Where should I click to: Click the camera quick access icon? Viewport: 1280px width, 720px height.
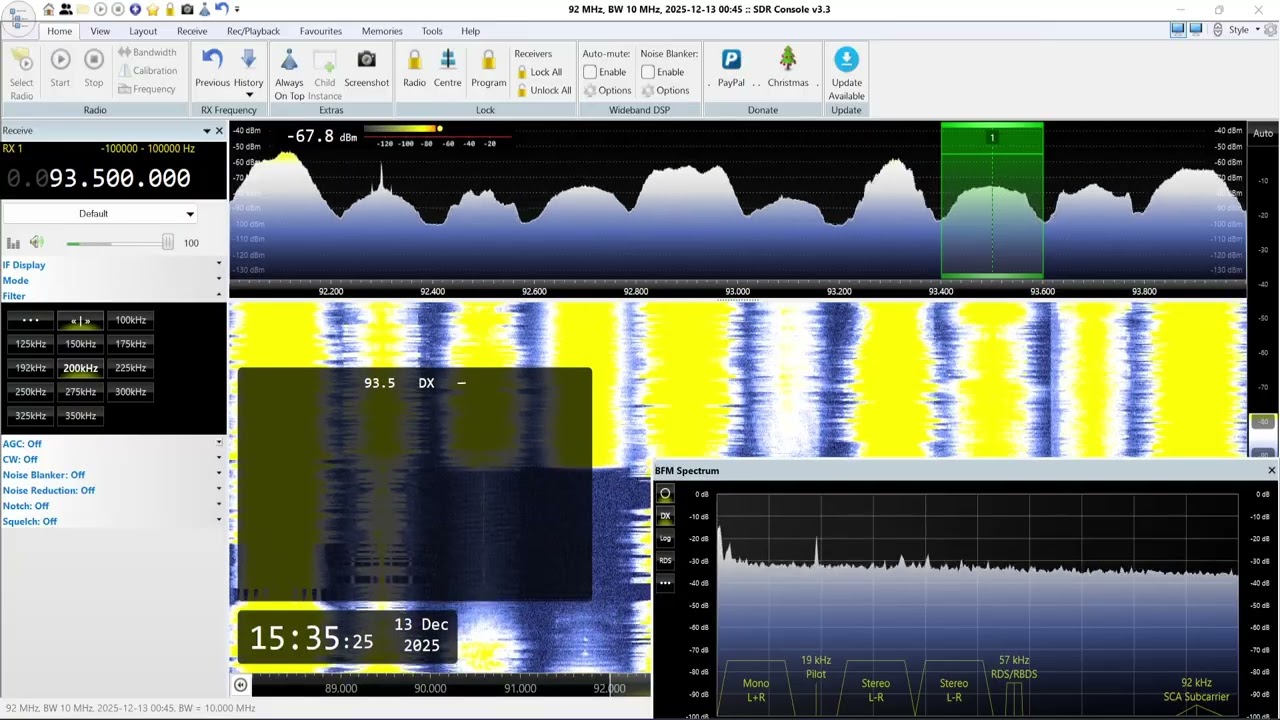pyautogui.click(x=186, y=9)
